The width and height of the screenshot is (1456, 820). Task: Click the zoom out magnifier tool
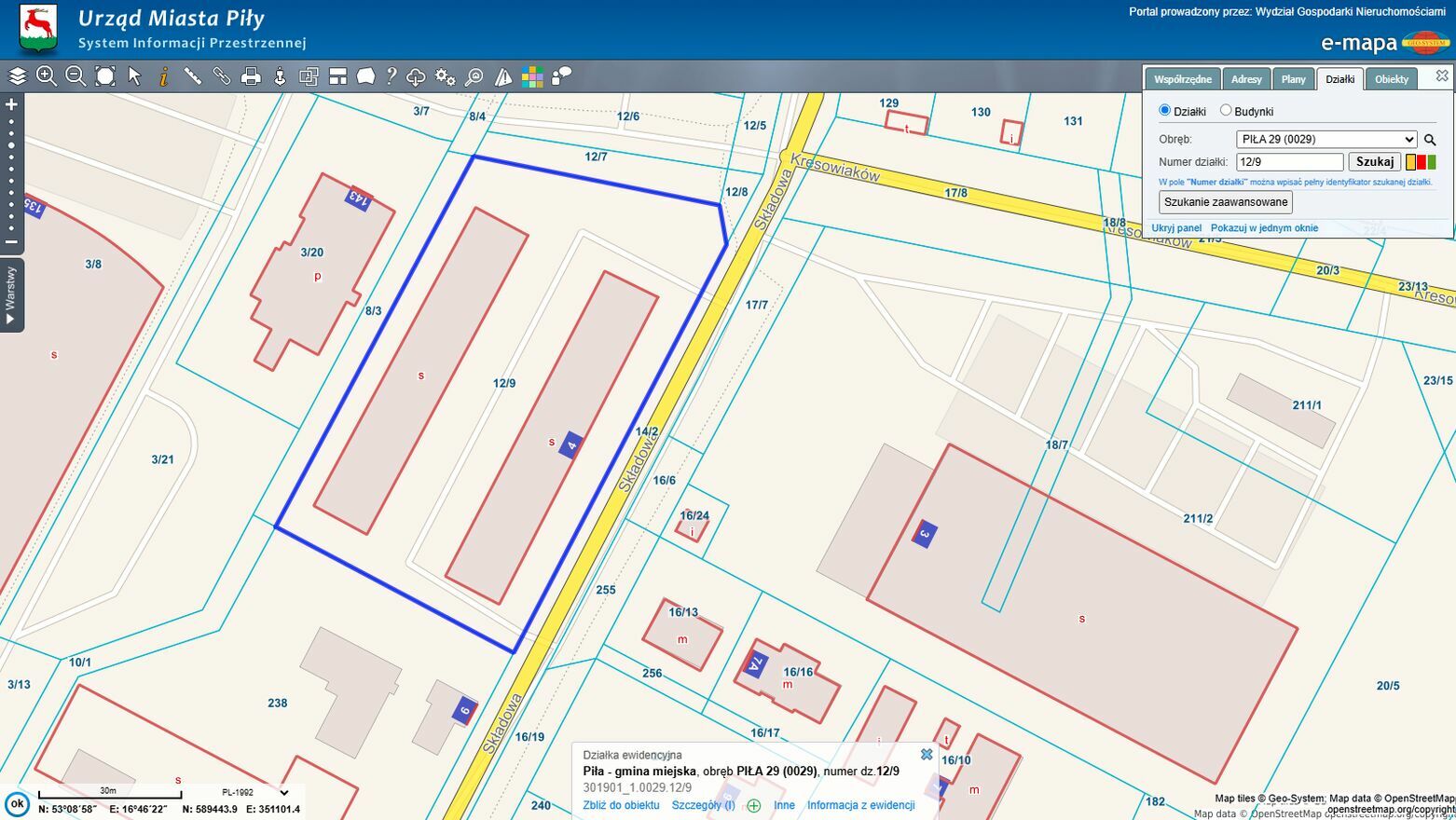pos(76,76)
